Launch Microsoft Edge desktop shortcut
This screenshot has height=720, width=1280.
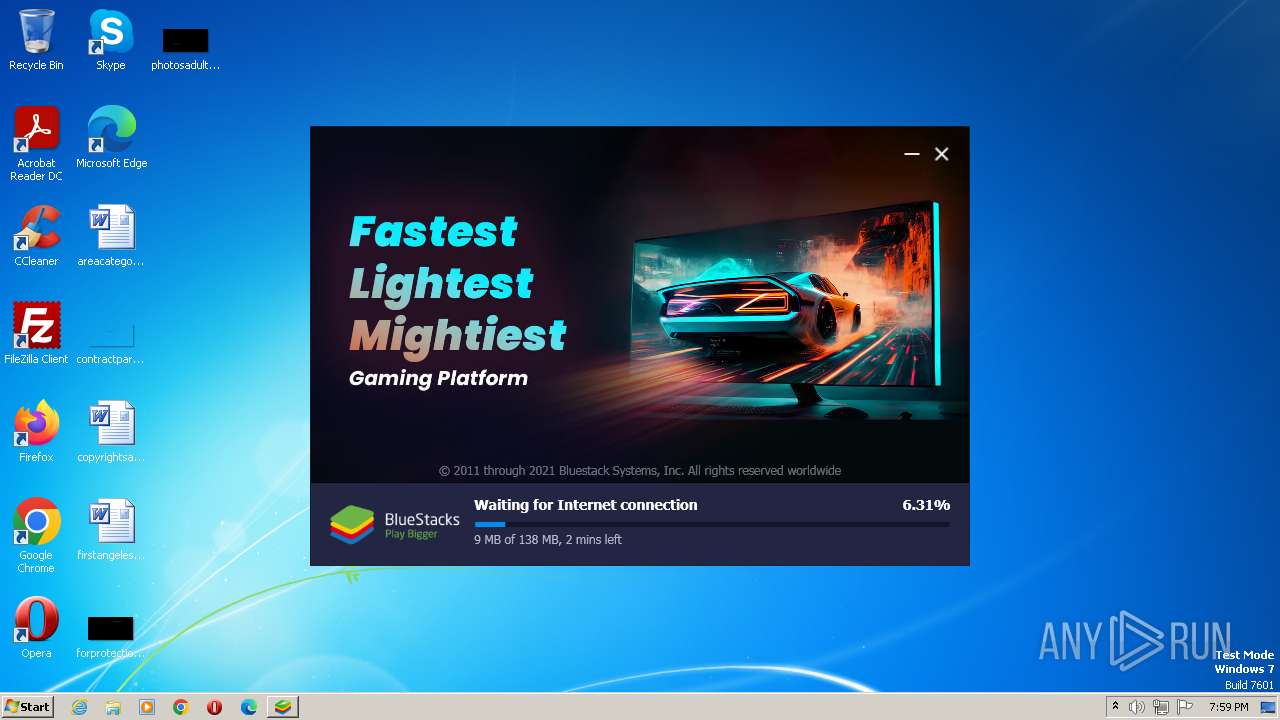[111, 137]
